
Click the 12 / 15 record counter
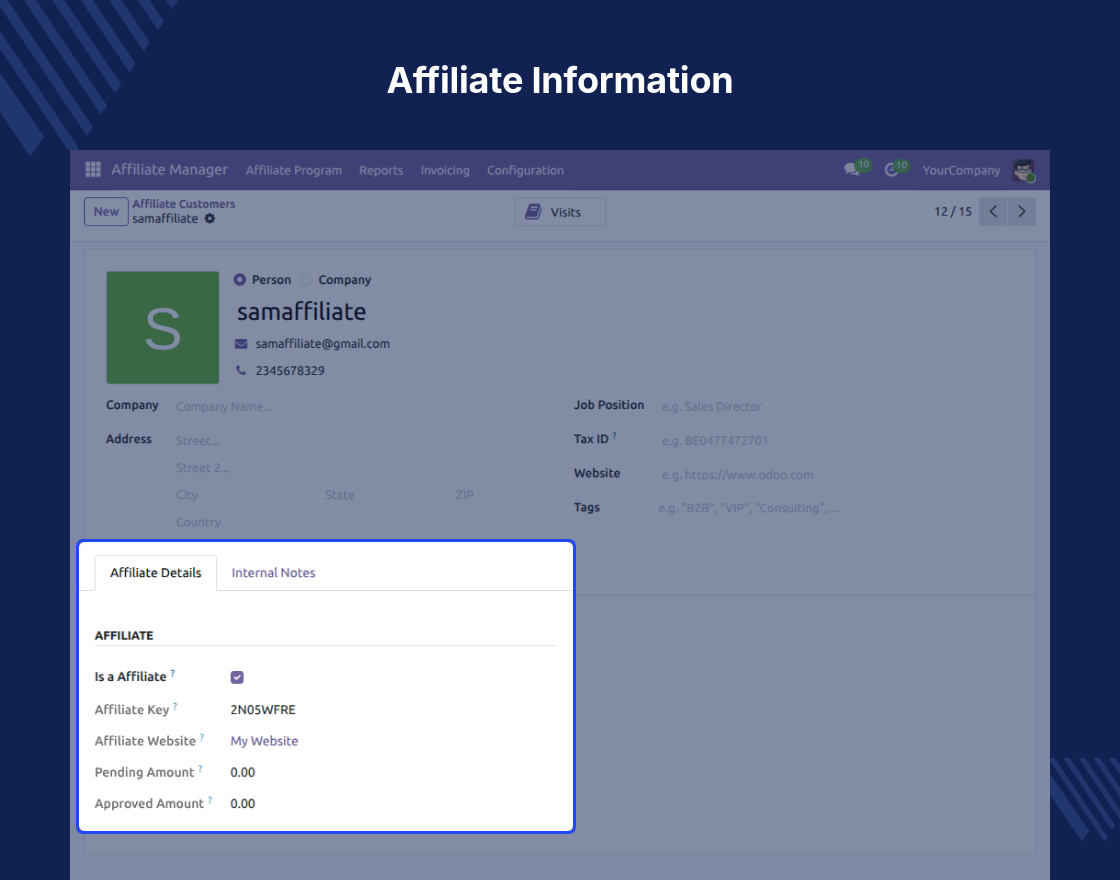(953, 211)
